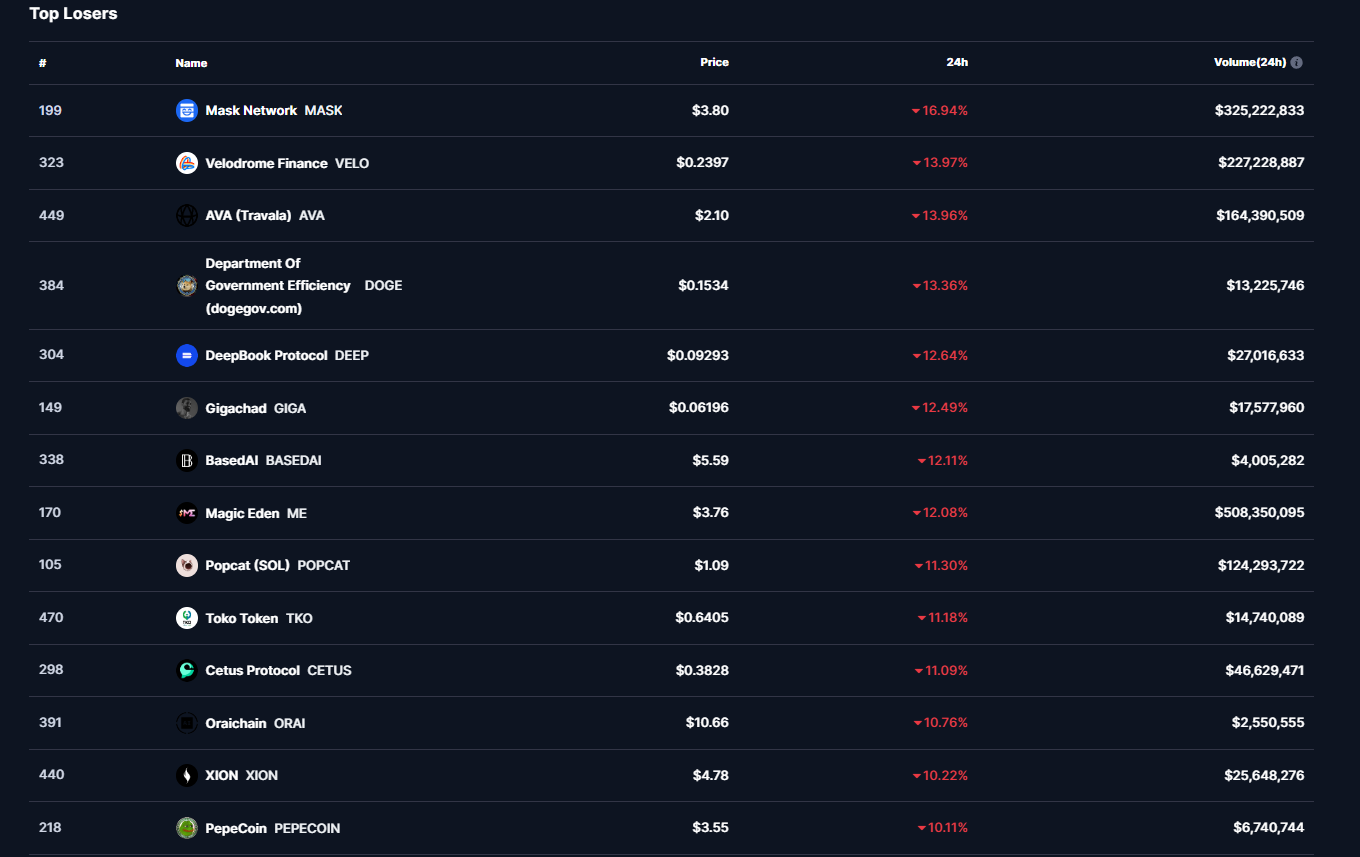This screenshot has width=1360, height=857.
Task: Sort the table by Price column
Action: [x=714, y=62]
